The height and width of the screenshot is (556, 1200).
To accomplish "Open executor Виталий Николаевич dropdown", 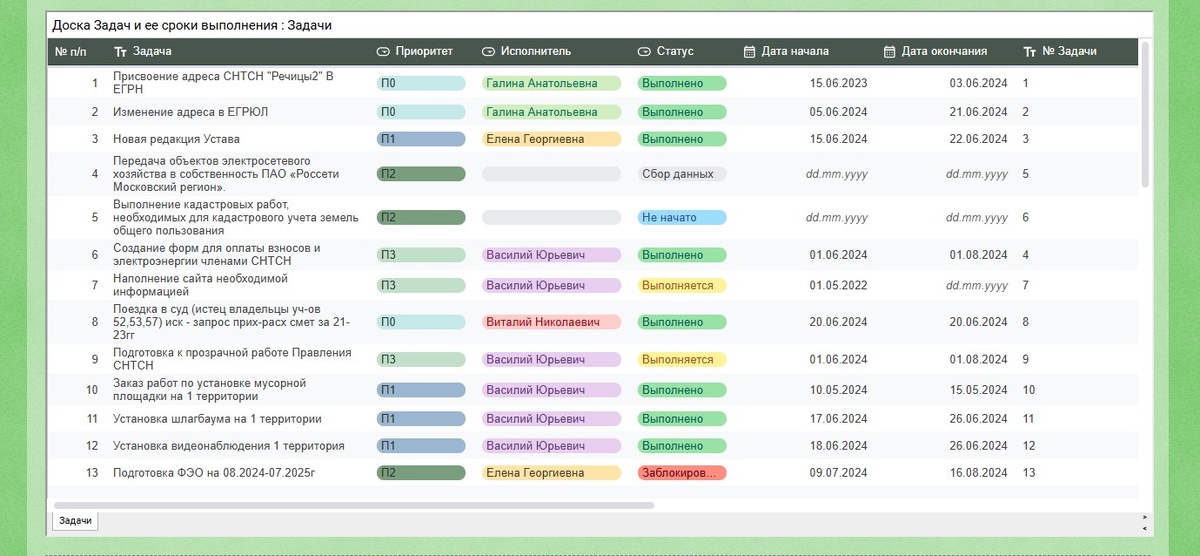I will pos(552,322).
